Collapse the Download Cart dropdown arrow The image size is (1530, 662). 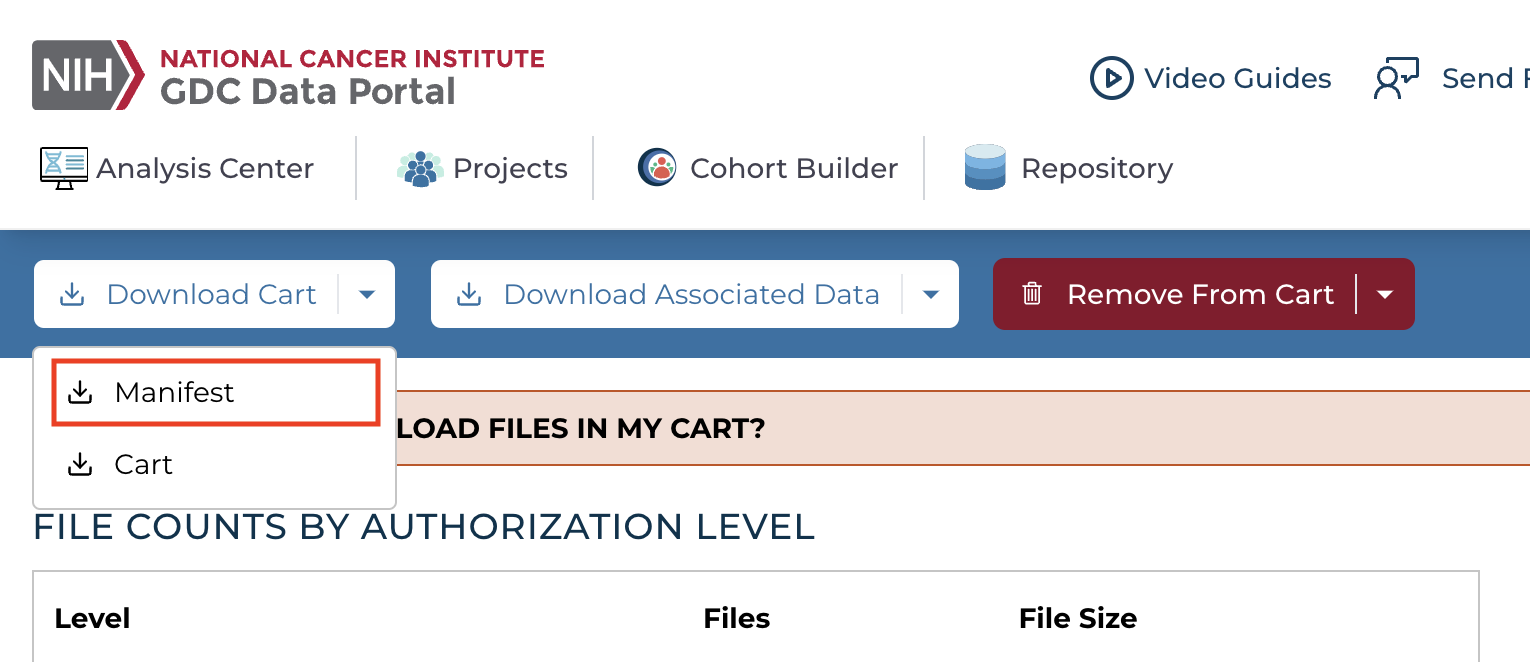[x=367, y=294]
